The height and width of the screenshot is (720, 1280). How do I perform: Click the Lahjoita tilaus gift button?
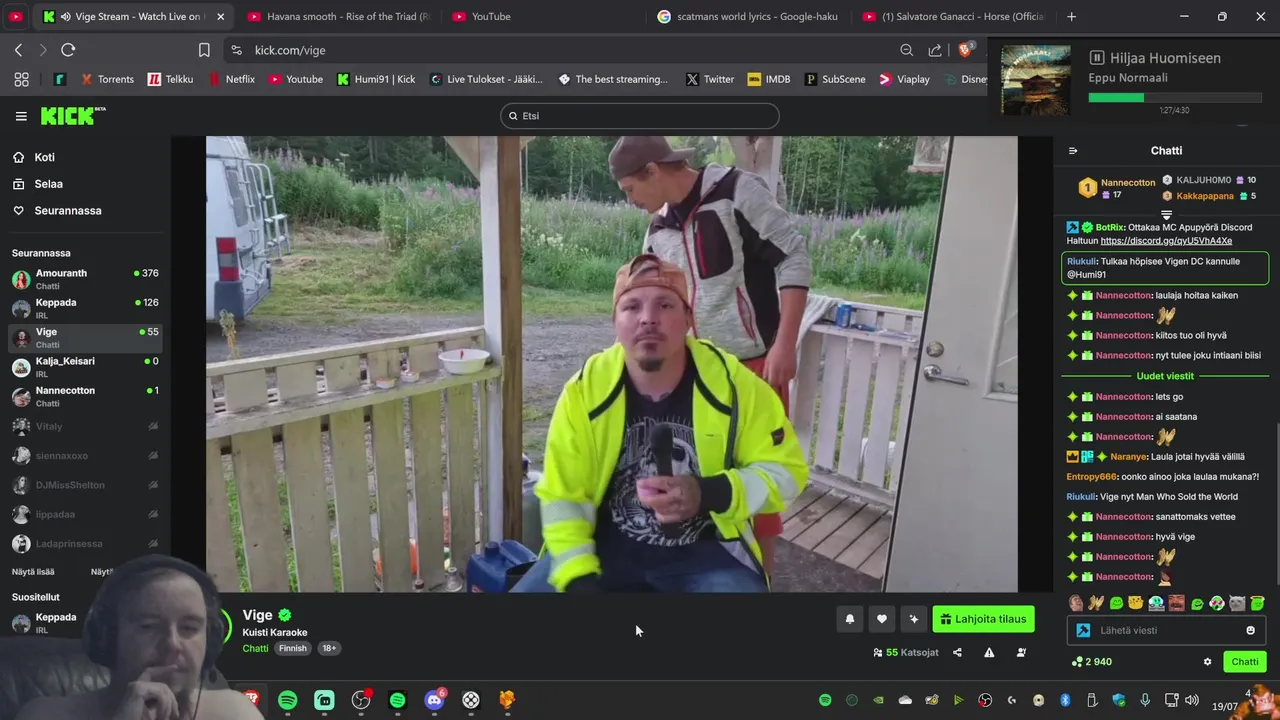[983, 619]
